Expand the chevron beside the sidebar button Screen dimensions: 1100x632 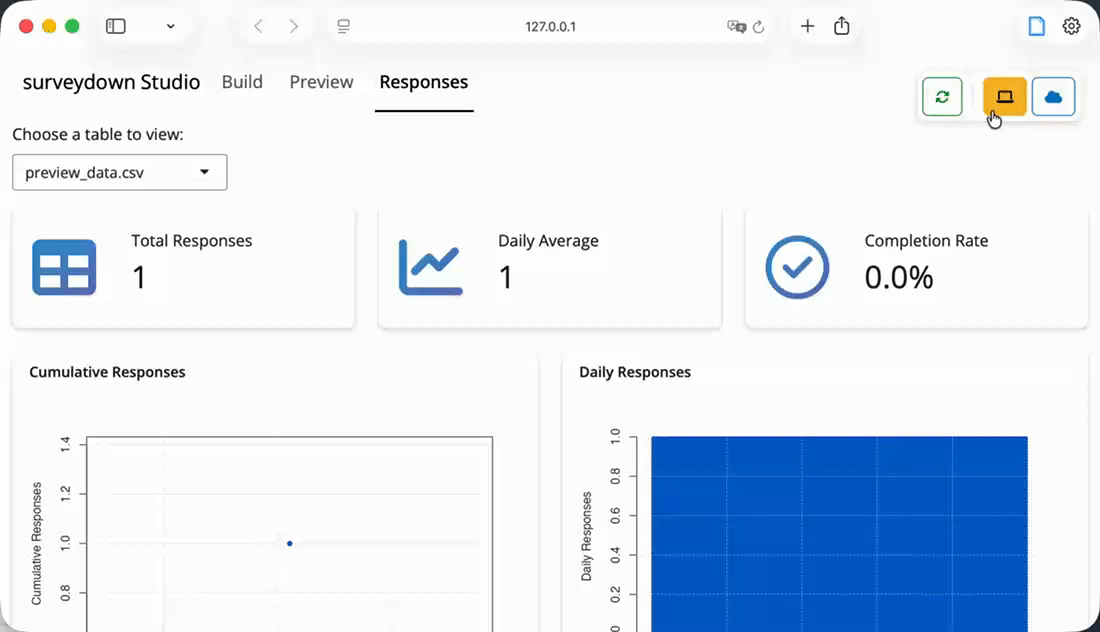point(171,27)
